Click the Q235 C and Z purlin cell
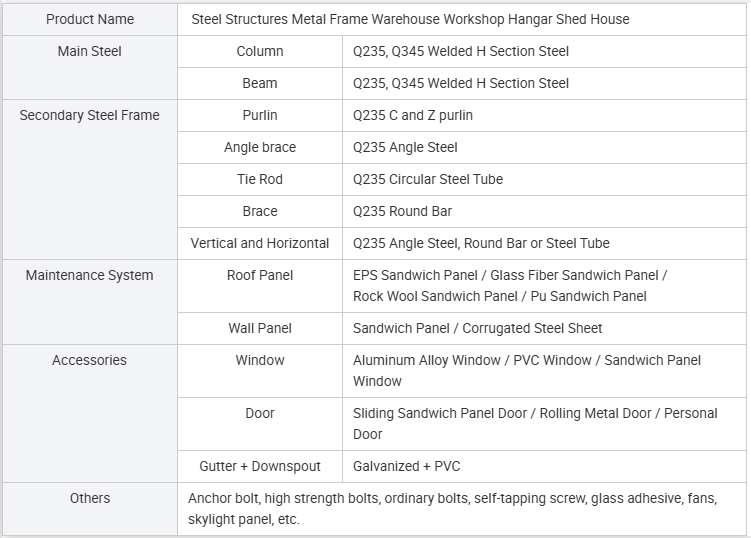This screenshot has width=751, height=538. point(545,115)
